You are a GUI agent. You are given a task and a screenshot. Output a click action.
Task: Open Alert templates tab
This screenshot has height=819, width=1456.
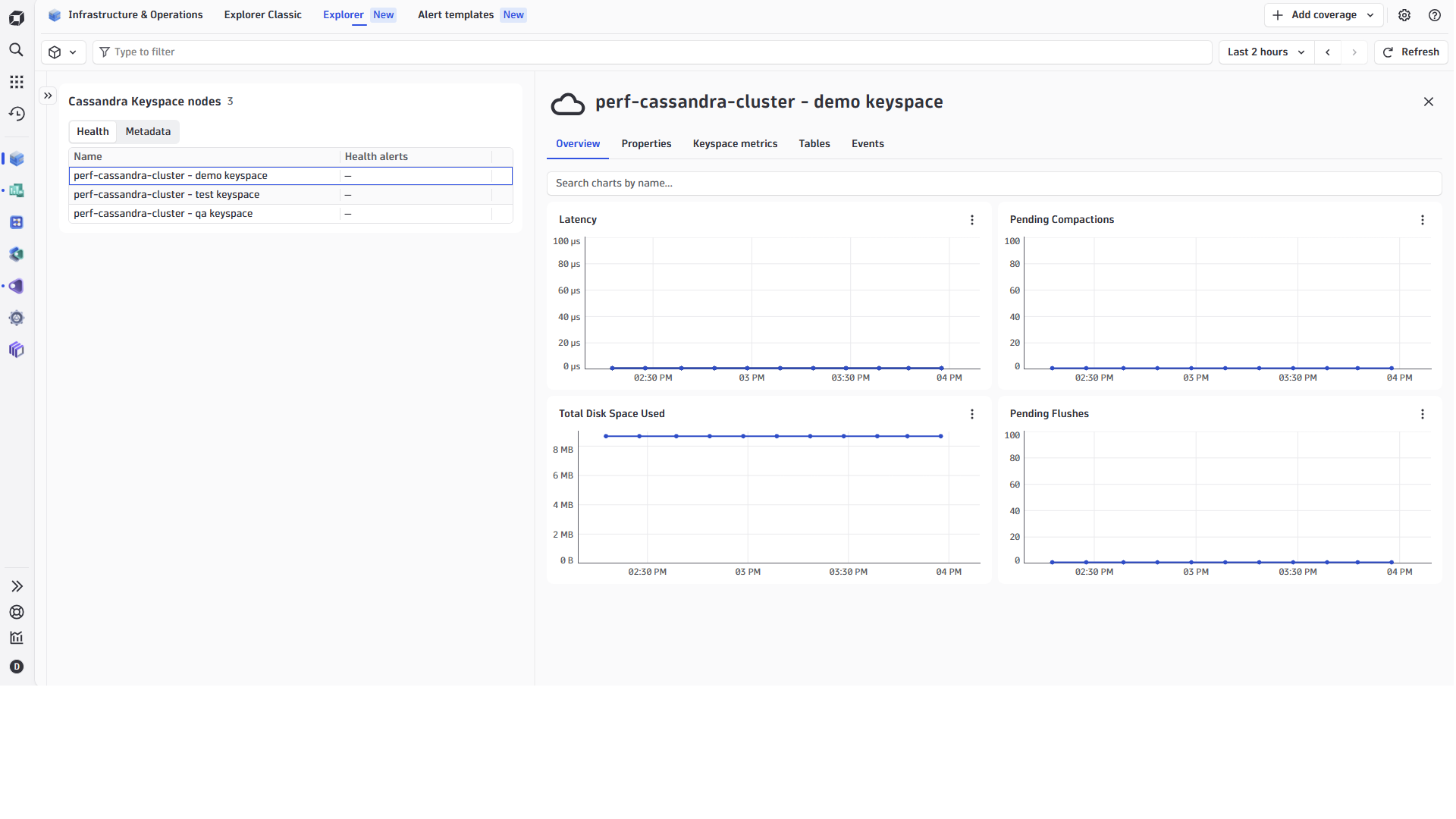point(472,15)
